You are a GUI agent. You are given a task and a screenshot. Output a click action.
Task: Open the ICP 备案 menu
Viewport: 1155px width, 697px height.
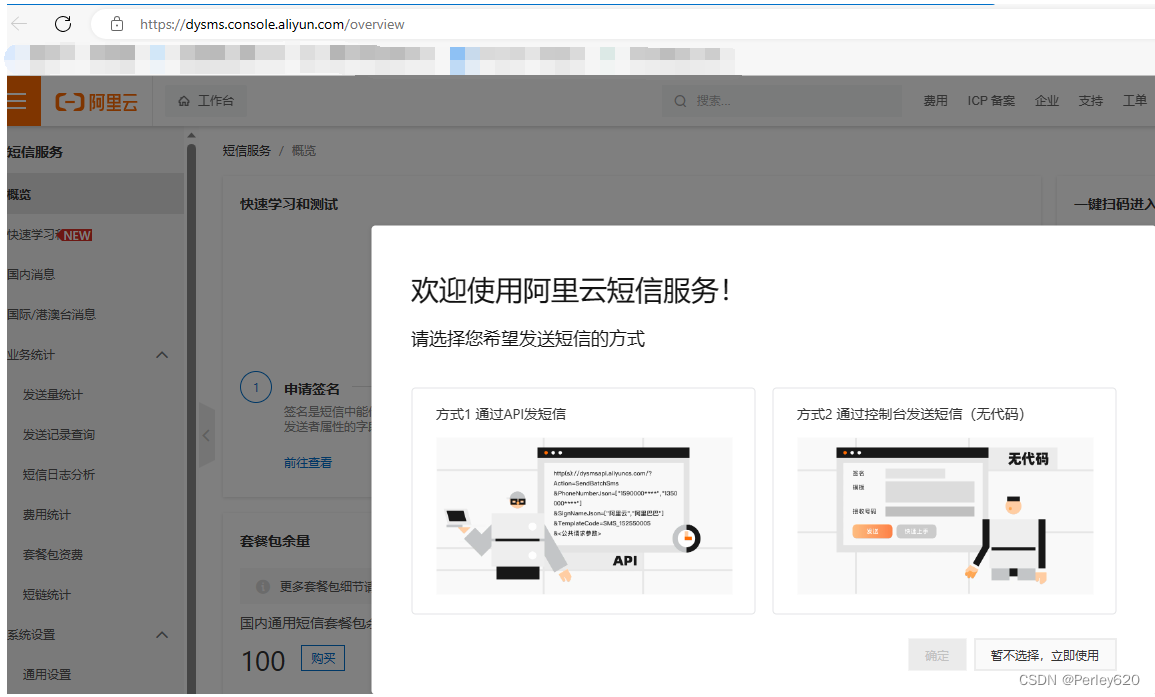[x=991, y=101]
